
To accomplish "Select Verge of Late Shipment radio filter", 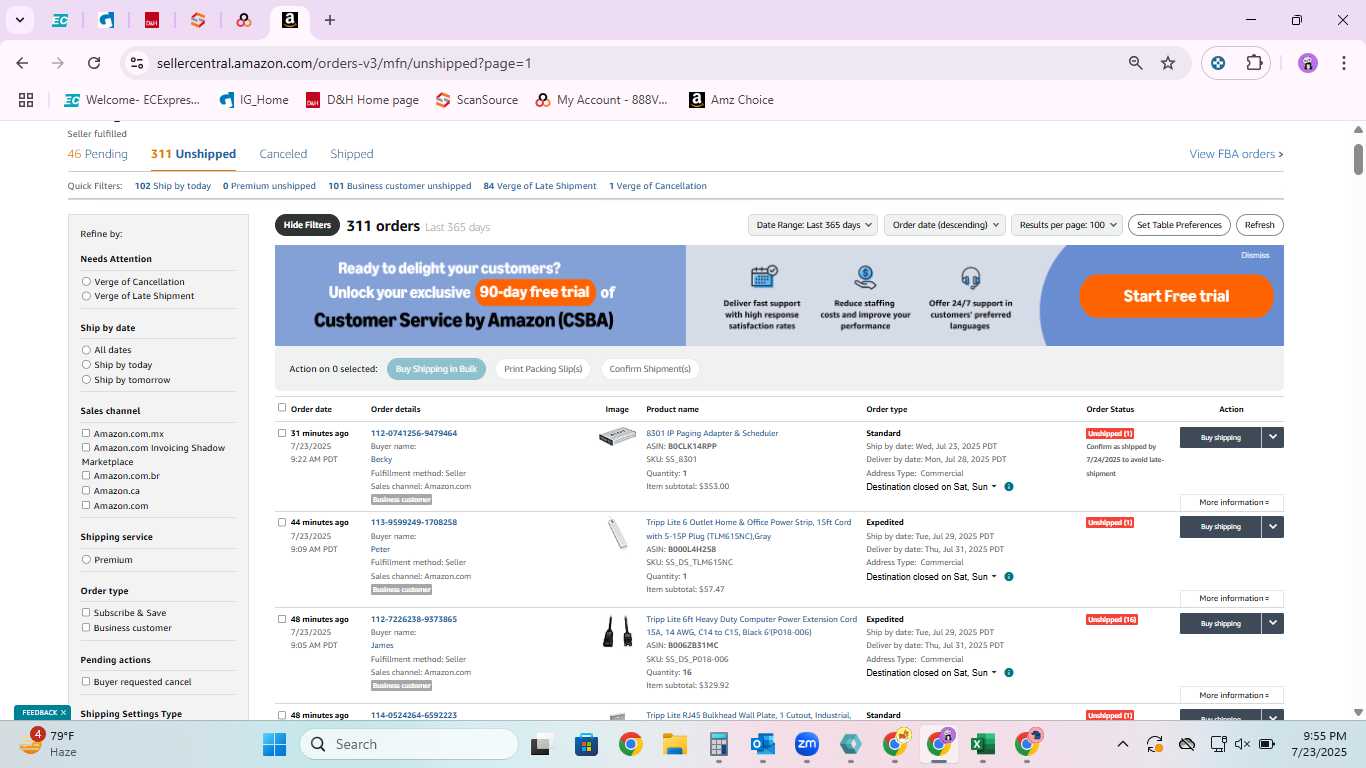I will point(86,296).
